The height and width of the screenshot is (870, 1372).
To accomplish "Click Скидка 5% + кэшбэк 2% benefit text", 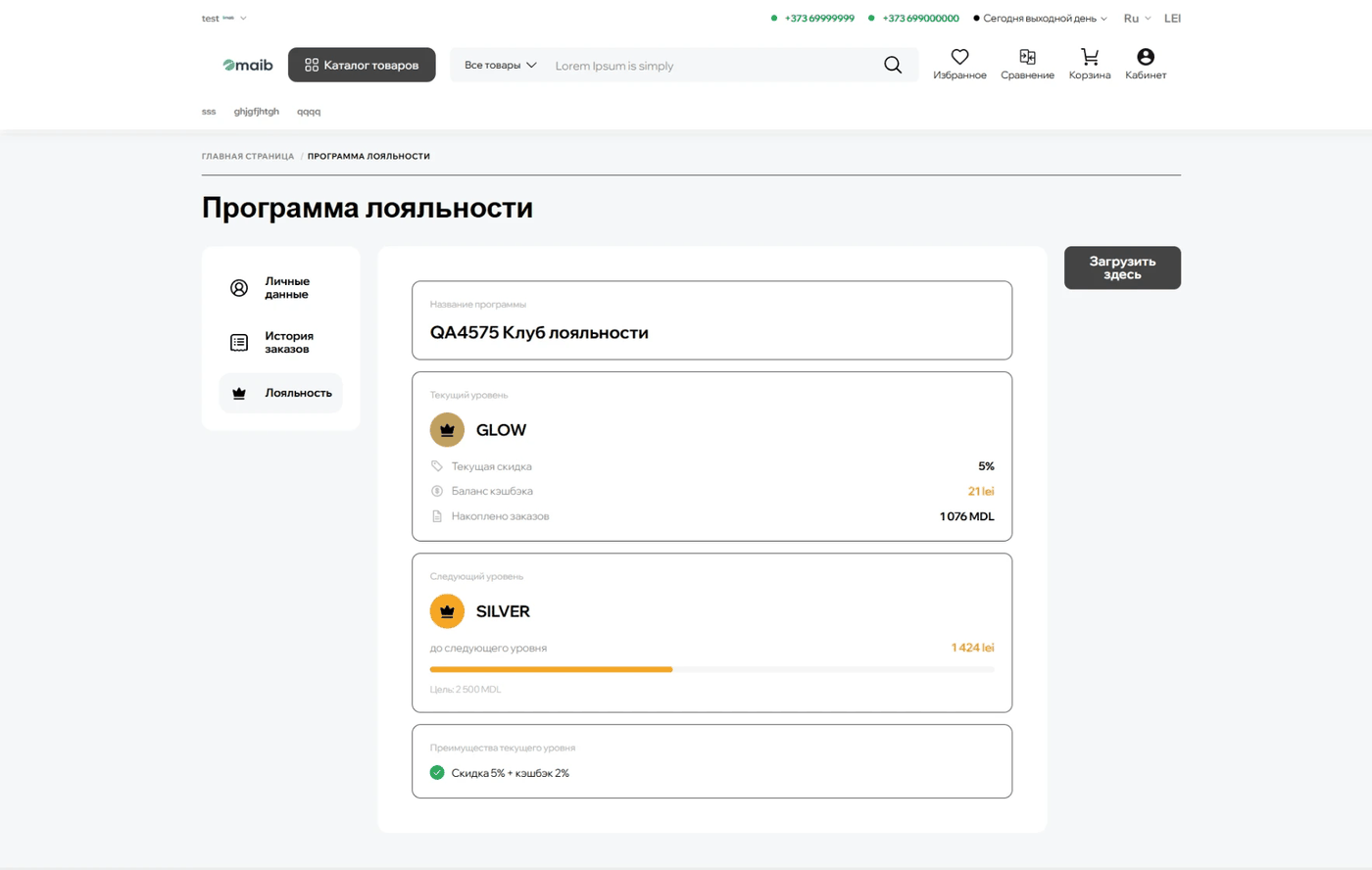I will (511, 773).
